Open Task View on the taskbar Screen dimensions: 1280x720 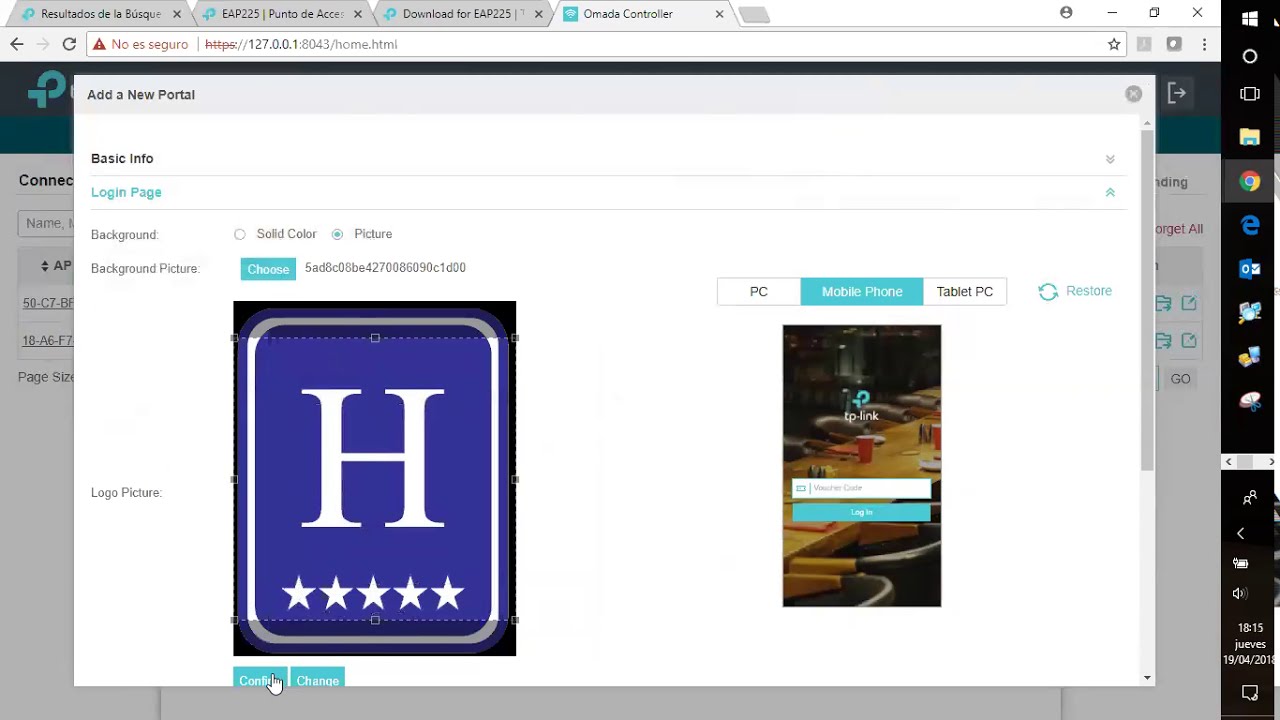point(1250,94)
